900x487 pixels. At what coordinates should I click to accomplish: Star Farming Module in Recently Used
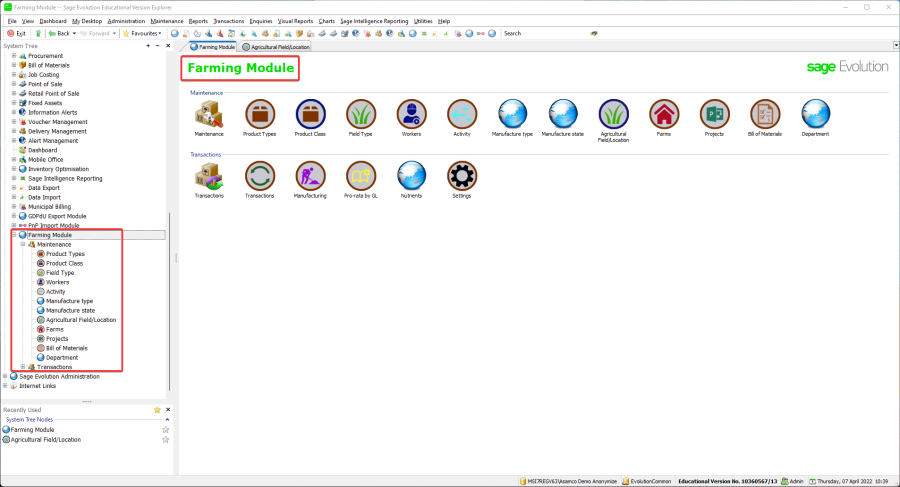pos(166,429)
